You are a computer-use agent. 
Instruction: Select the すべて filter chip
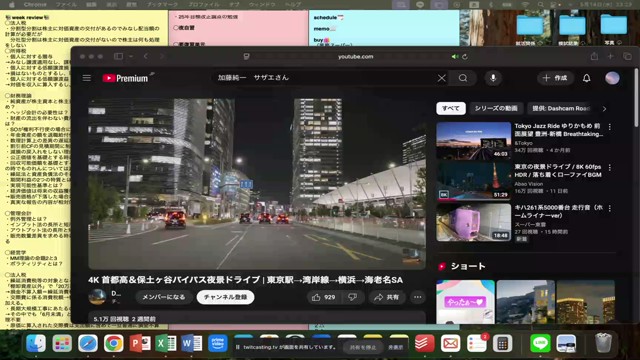coord(451,108)
